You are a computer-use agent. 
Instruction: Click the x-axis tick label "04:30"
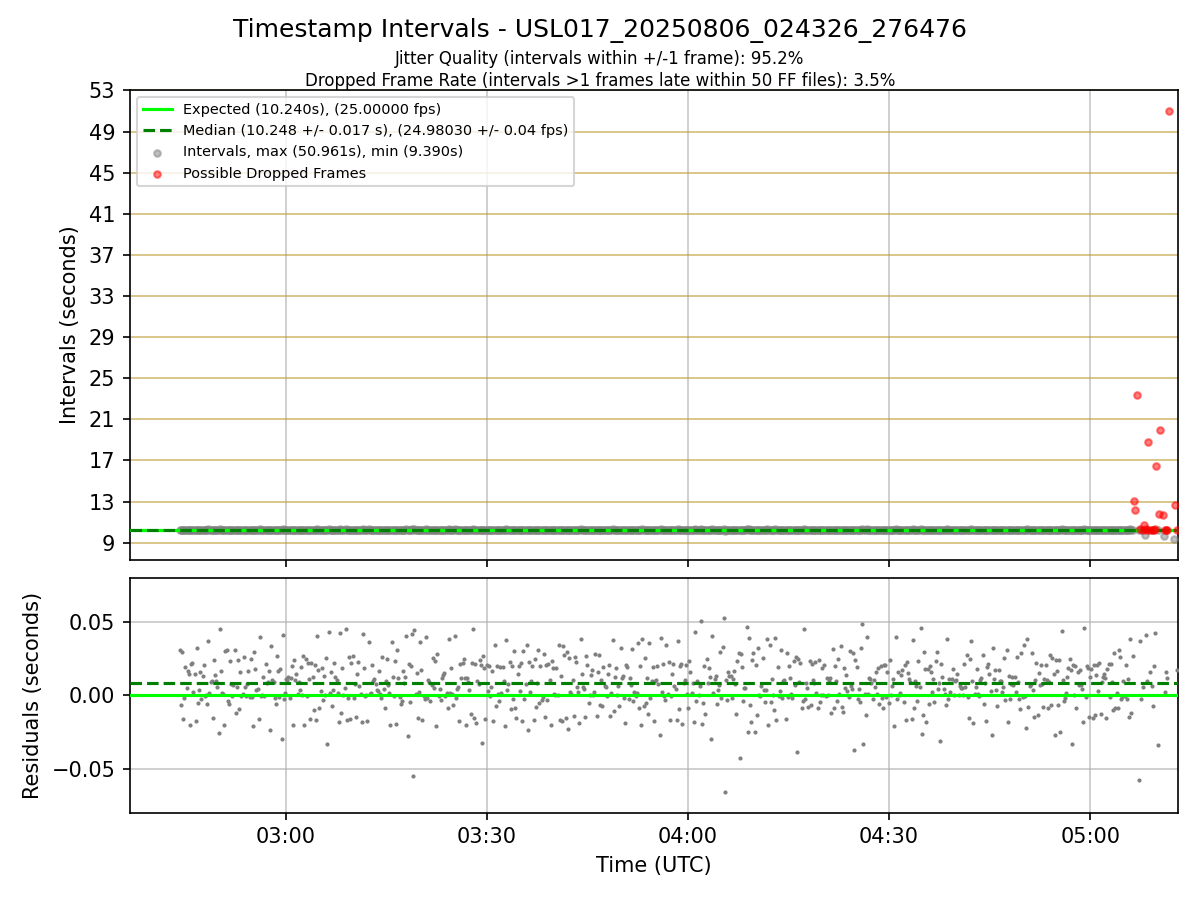coord(889,834)
